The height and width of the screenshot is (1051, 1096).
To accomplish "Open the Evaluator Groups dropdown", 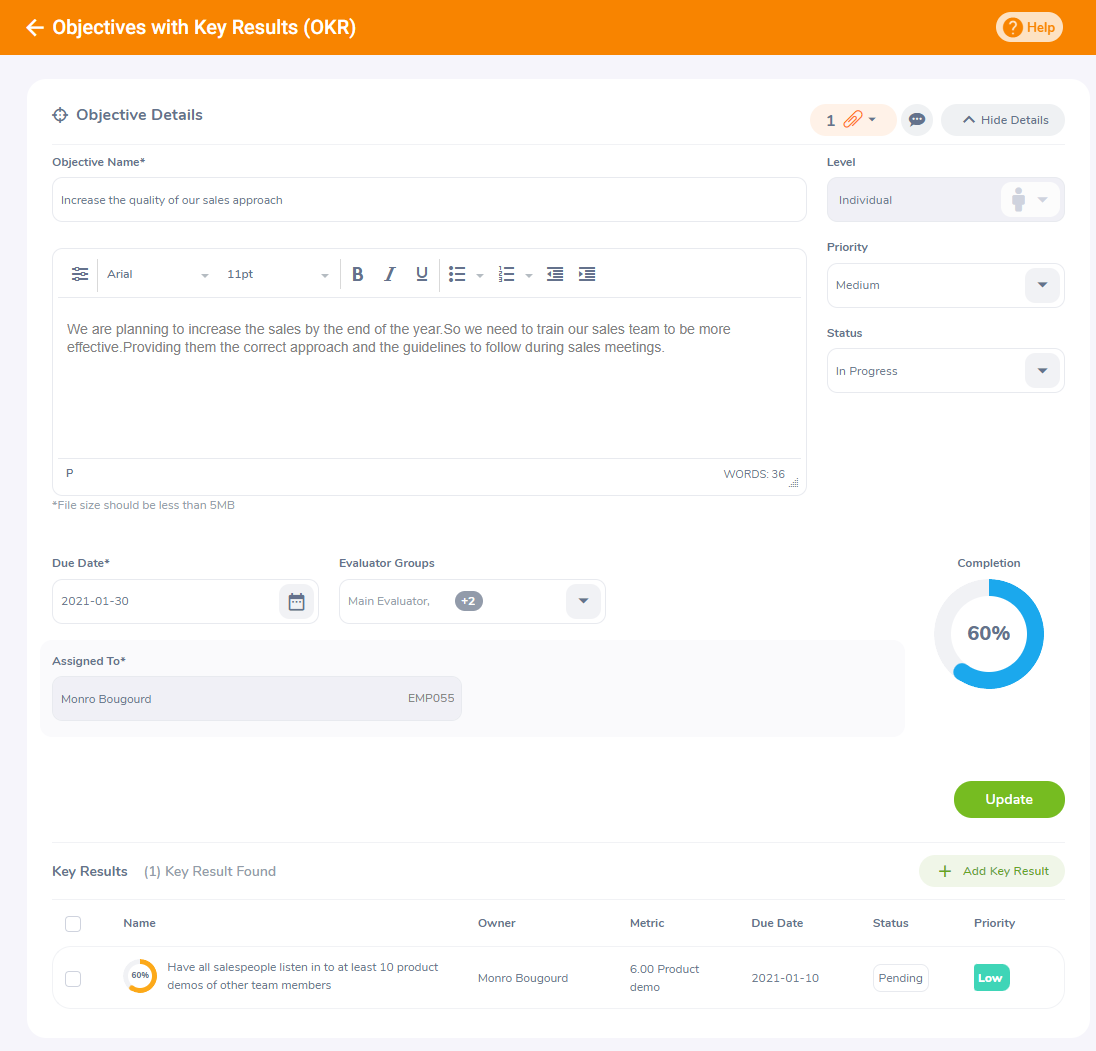I will click(x=583, y=601).
